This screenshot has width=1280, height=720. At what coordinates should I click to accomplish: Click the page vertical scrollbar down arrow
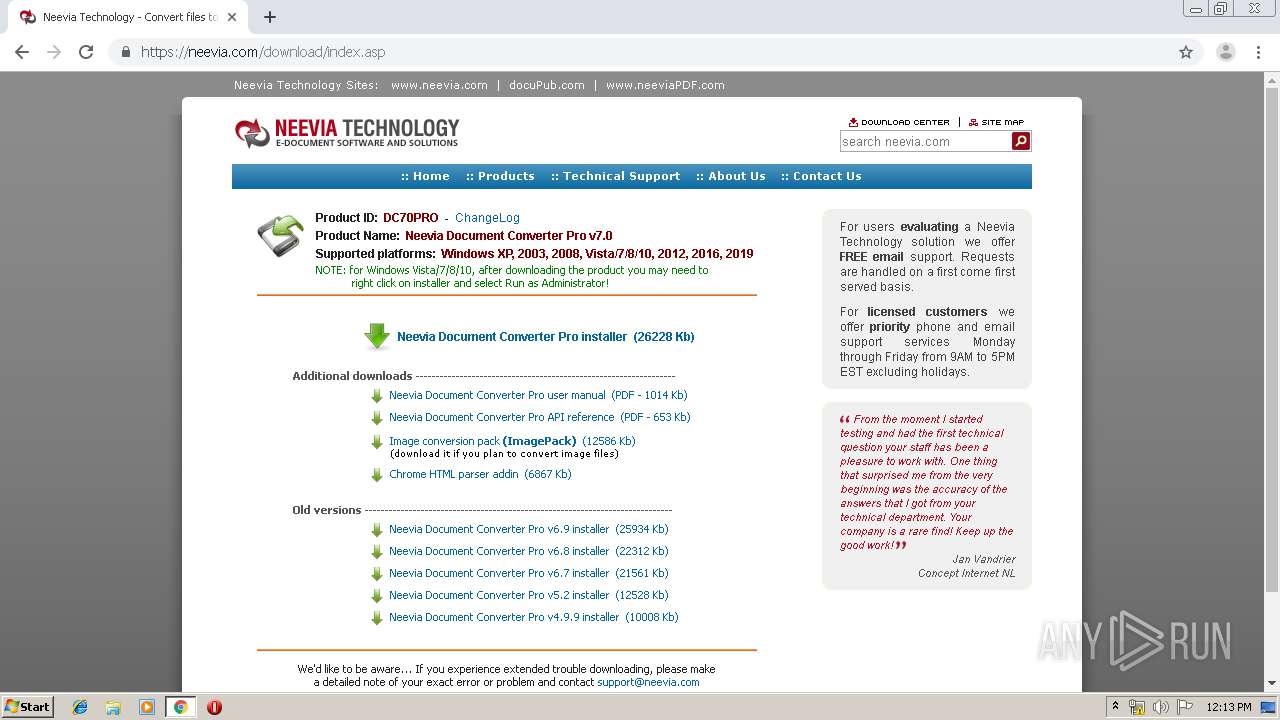[1271, 684]
